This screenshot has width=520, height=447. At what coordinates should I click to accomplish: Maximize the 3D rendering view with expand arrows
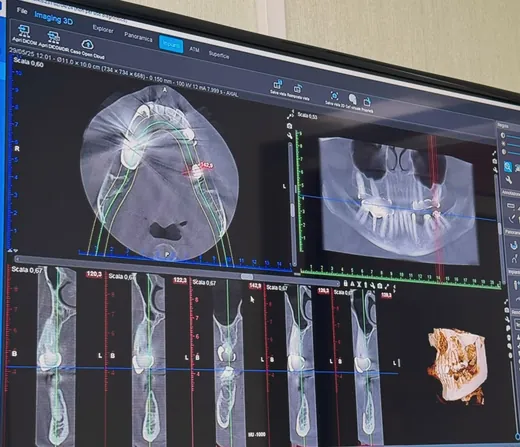click(506, 302)
